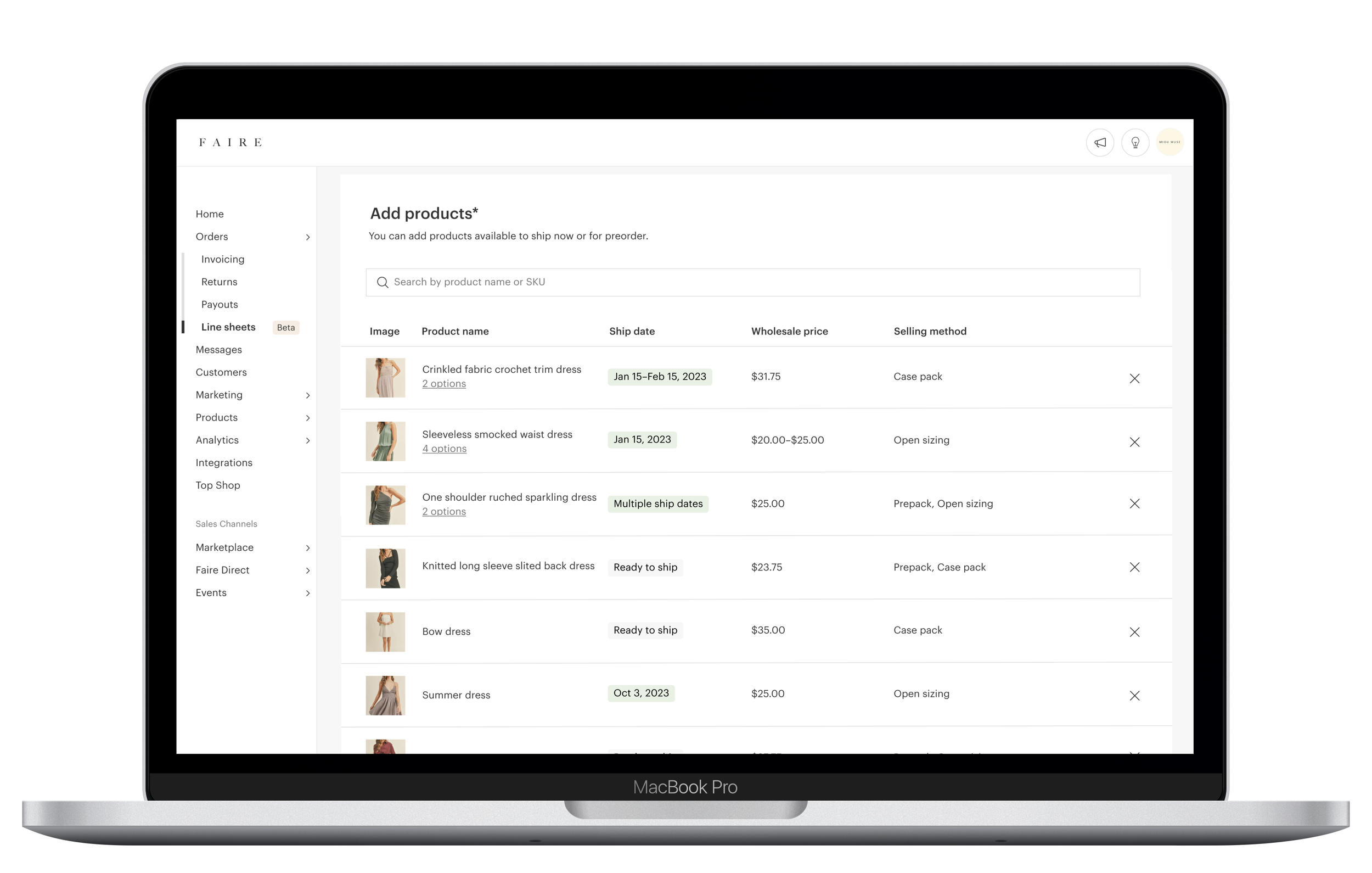This screenshot has height=873, width=1372.
Task: Go to the Messages page
Action: (219, 350)
